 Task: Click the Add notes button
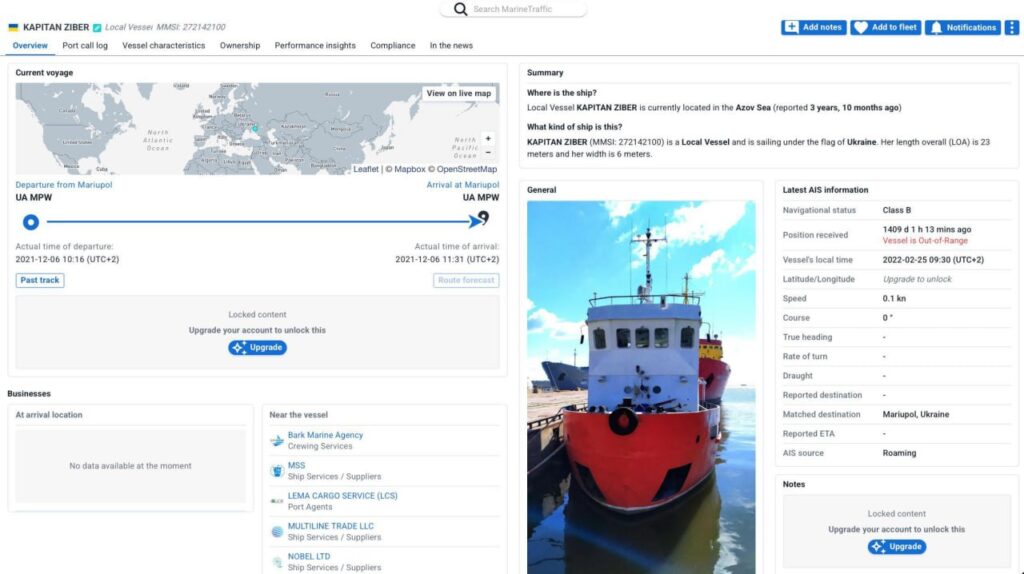point(814,27)
